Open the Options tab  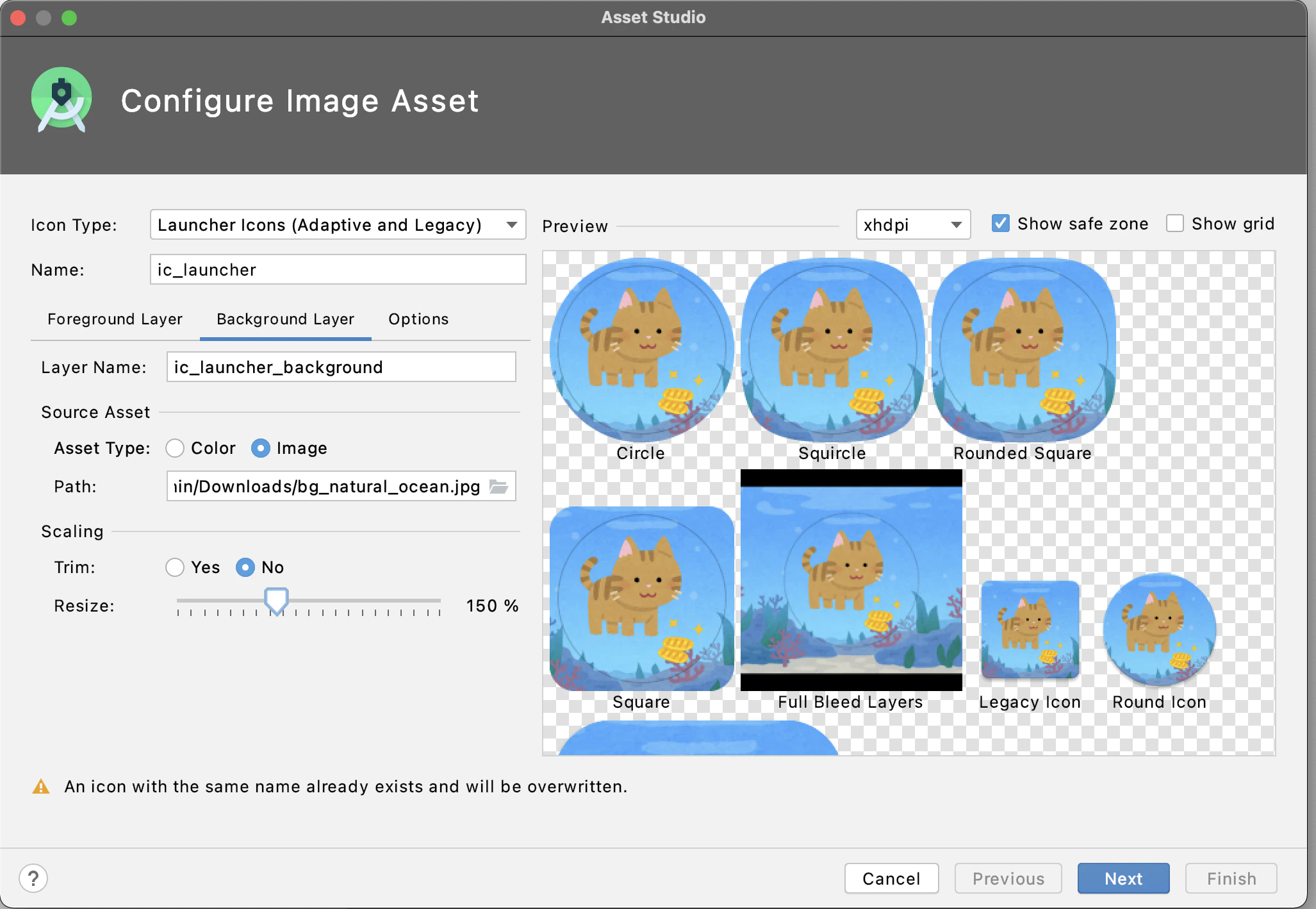pyautogui.click(x=418, y=319)
